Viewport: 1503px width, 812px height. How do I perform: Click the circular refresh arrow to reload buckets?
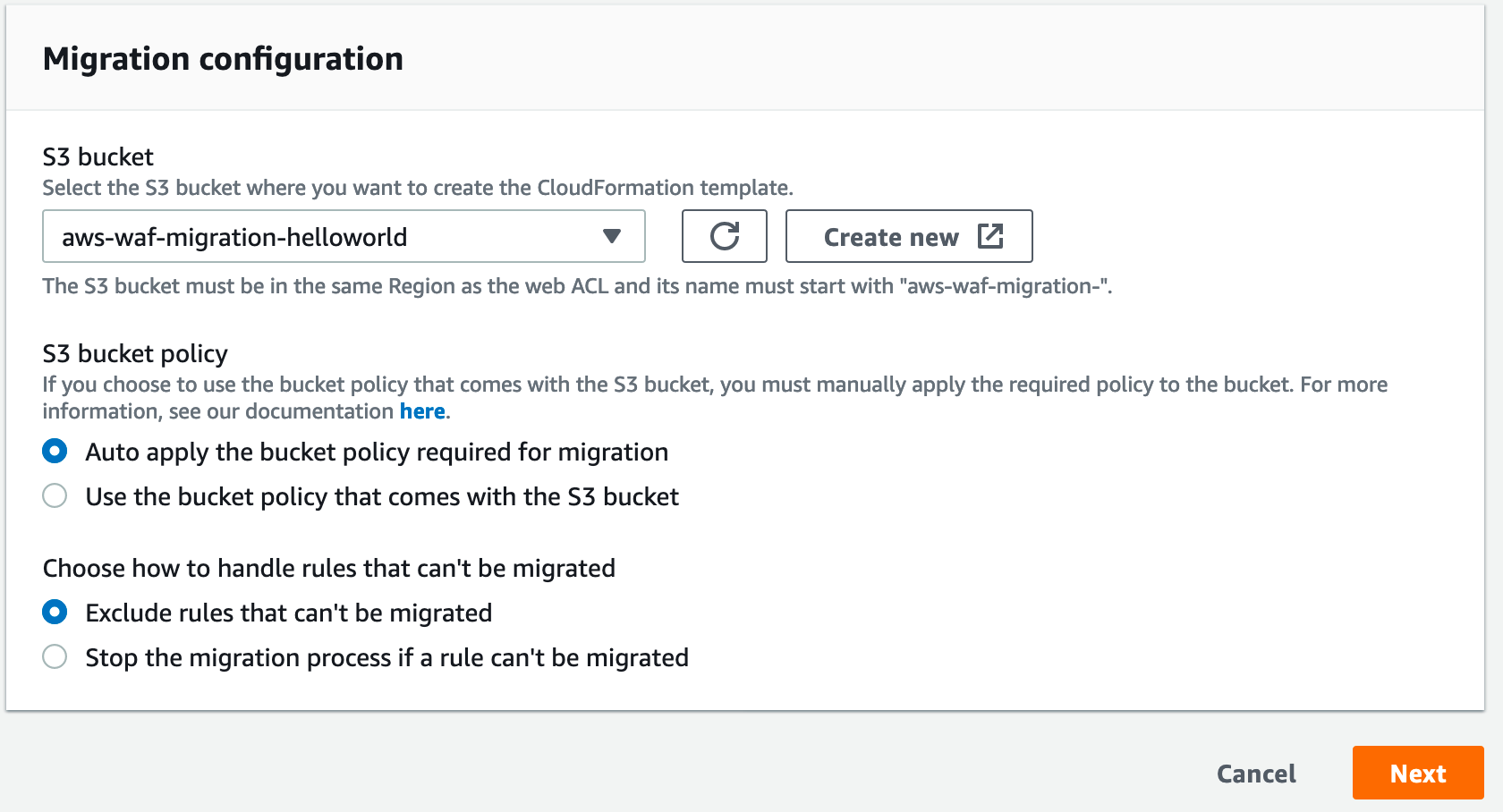point(724,236)
